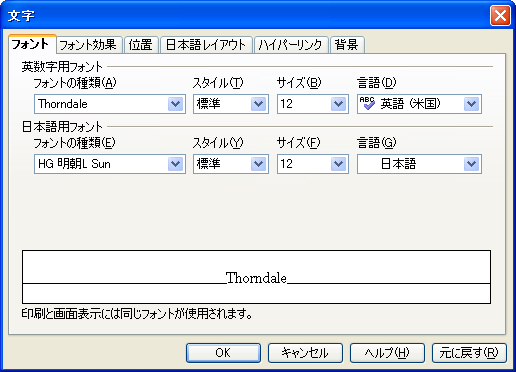Viewport: 516px width, 372px height.
Task: Open Western font サイズ(B) dropdown arrow
Action: 338,104
